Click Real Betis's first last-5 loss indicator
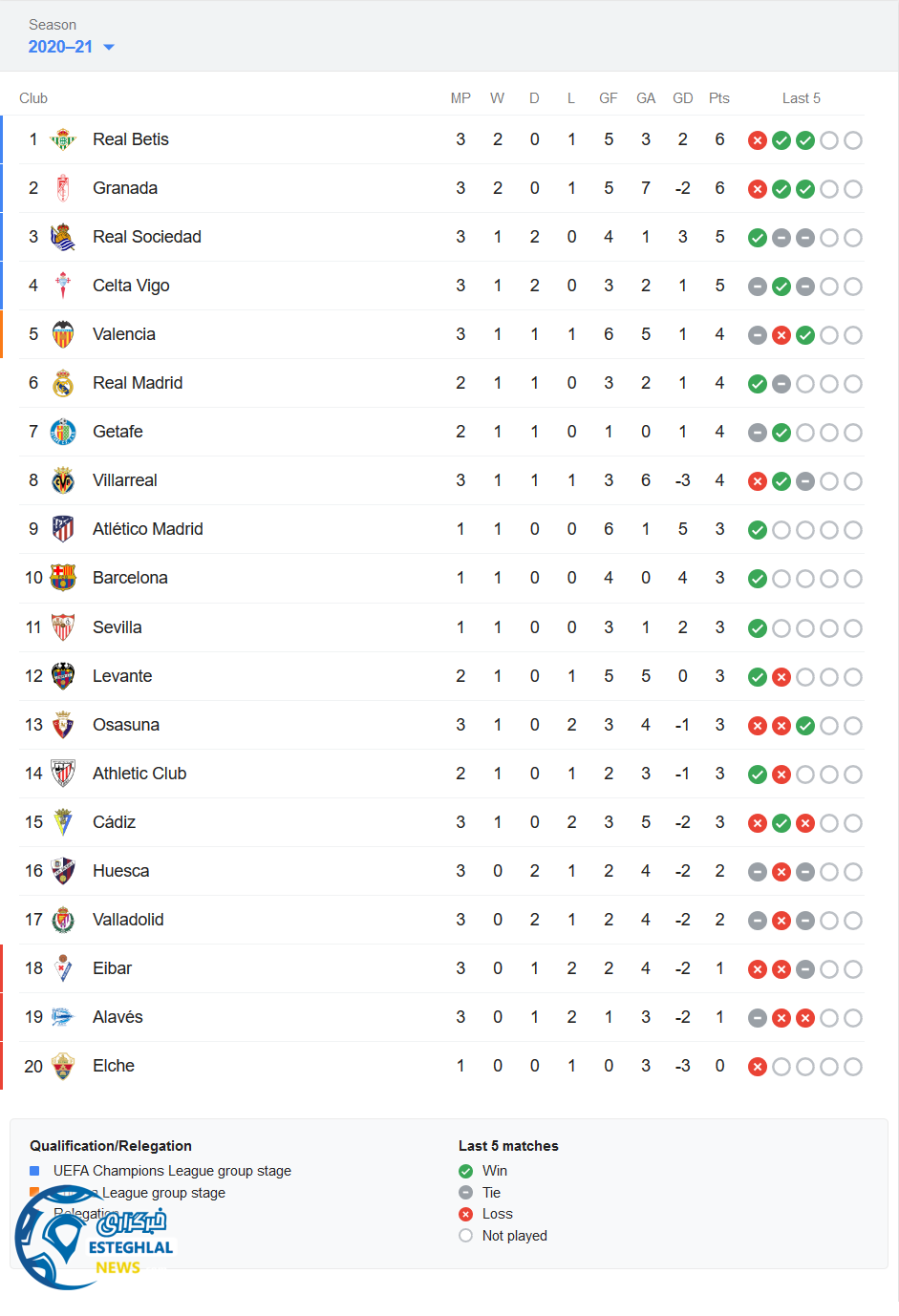The width and height of the screenshot is (899, 1316). coord(758,140)
